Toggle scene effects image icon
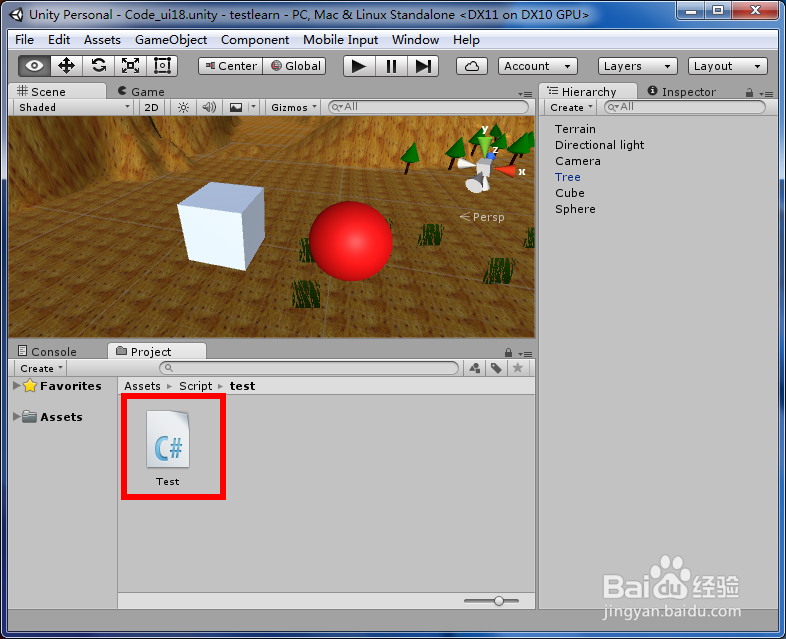Viewport: 786px width, 639px height. click(x=236, y=107)
